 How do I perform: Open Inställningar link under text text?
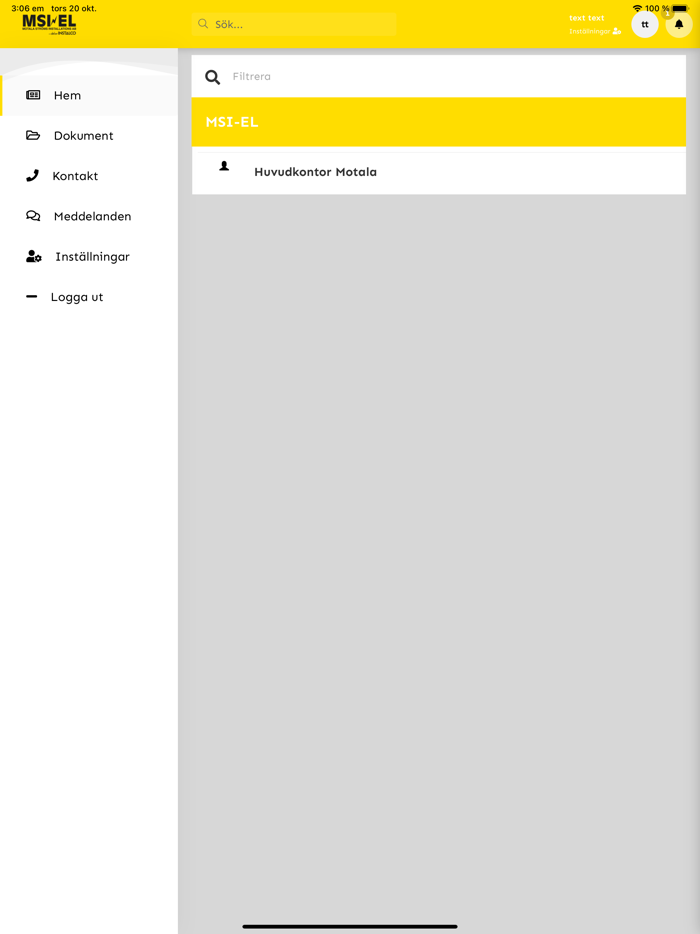595,31
